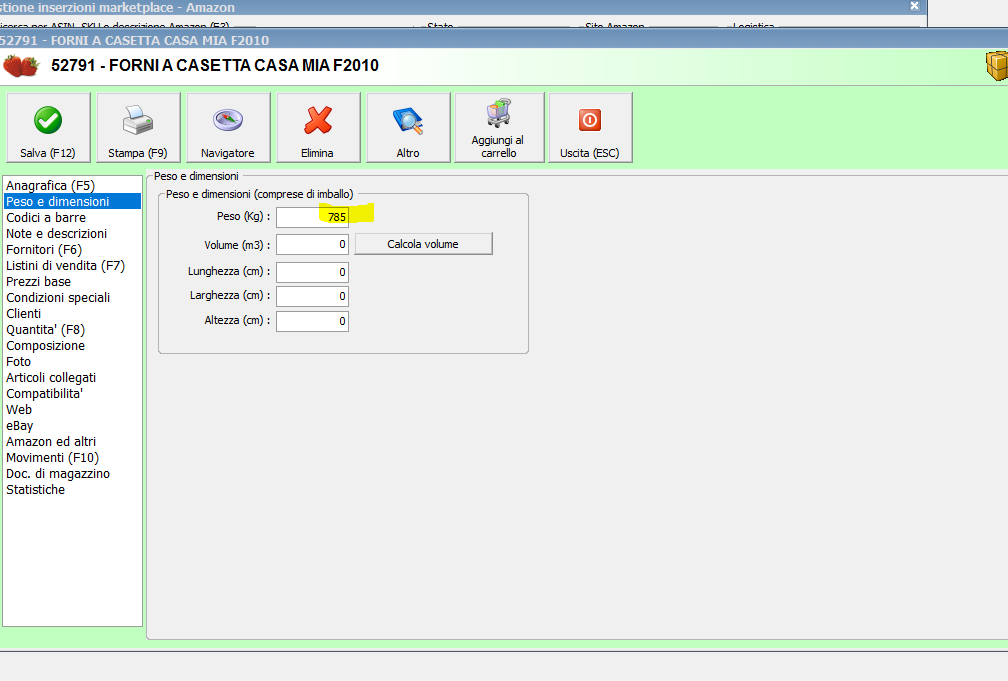Click the Volume (m3) input field

312,244
